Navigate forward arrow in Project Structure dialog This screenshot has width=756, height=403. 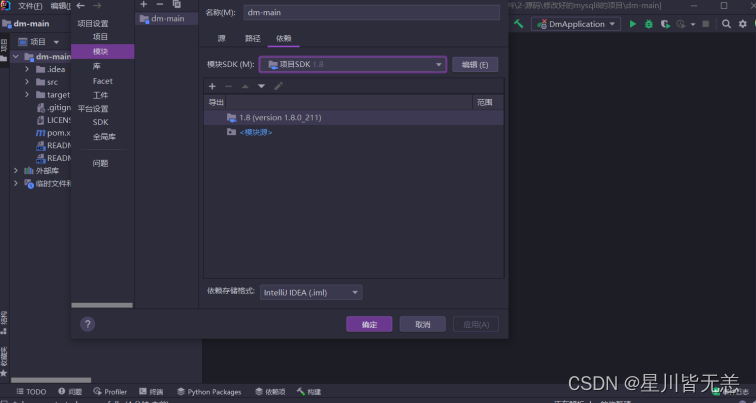pos(97,6)
